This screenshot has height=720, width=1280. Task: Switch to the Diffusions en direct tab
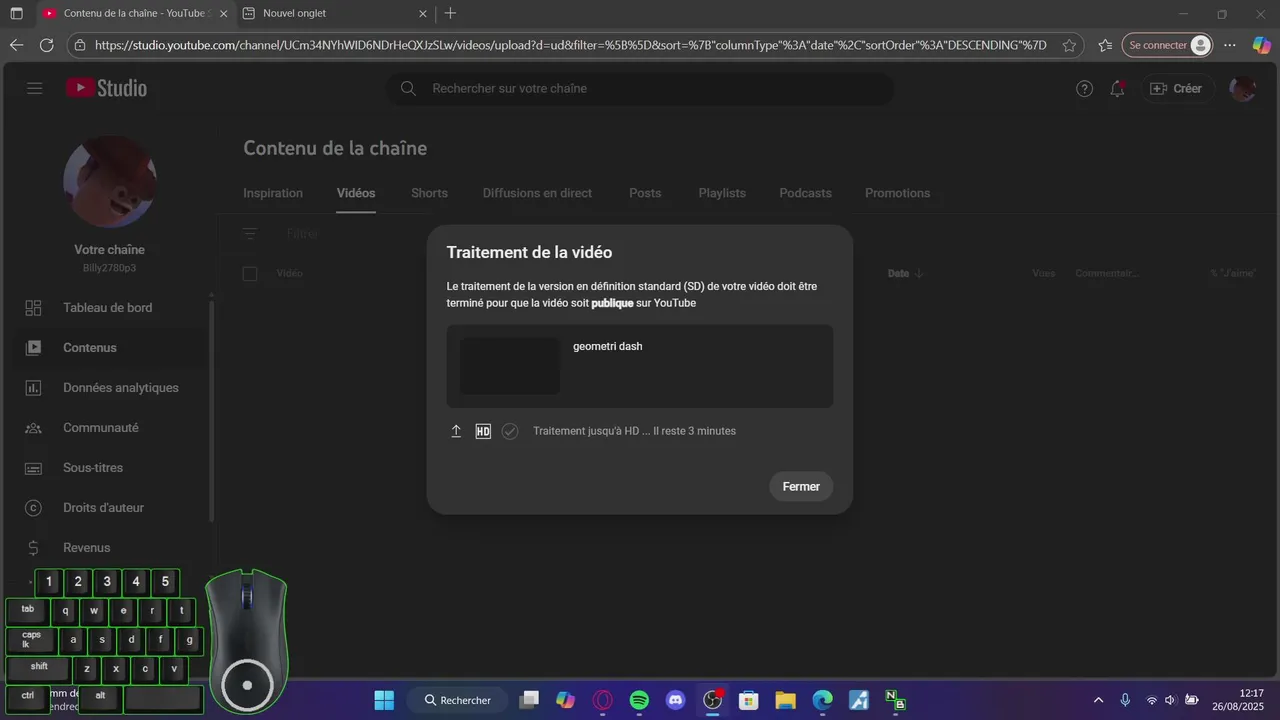pyautogui.click(x=537, y=193)
